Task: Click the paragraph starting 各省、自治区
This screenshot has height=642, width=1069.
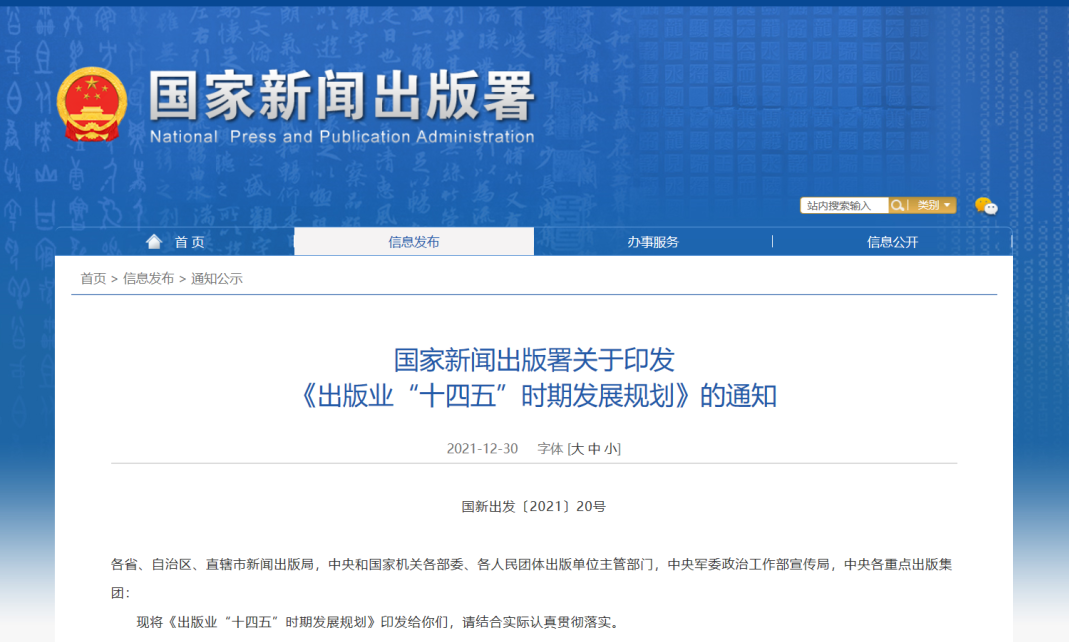Action: (532, 579)
